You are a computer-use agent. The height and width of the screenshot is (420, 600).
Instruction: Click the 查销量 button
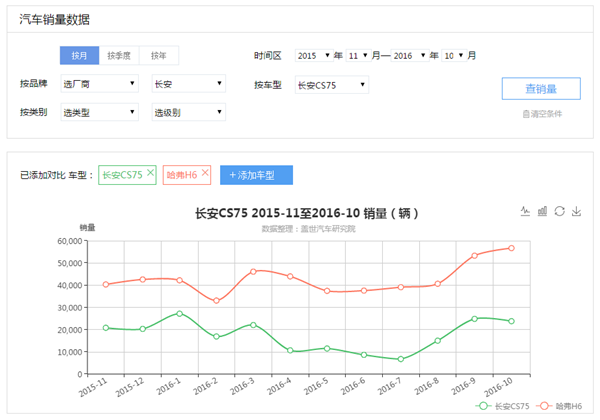coord(541,89)
